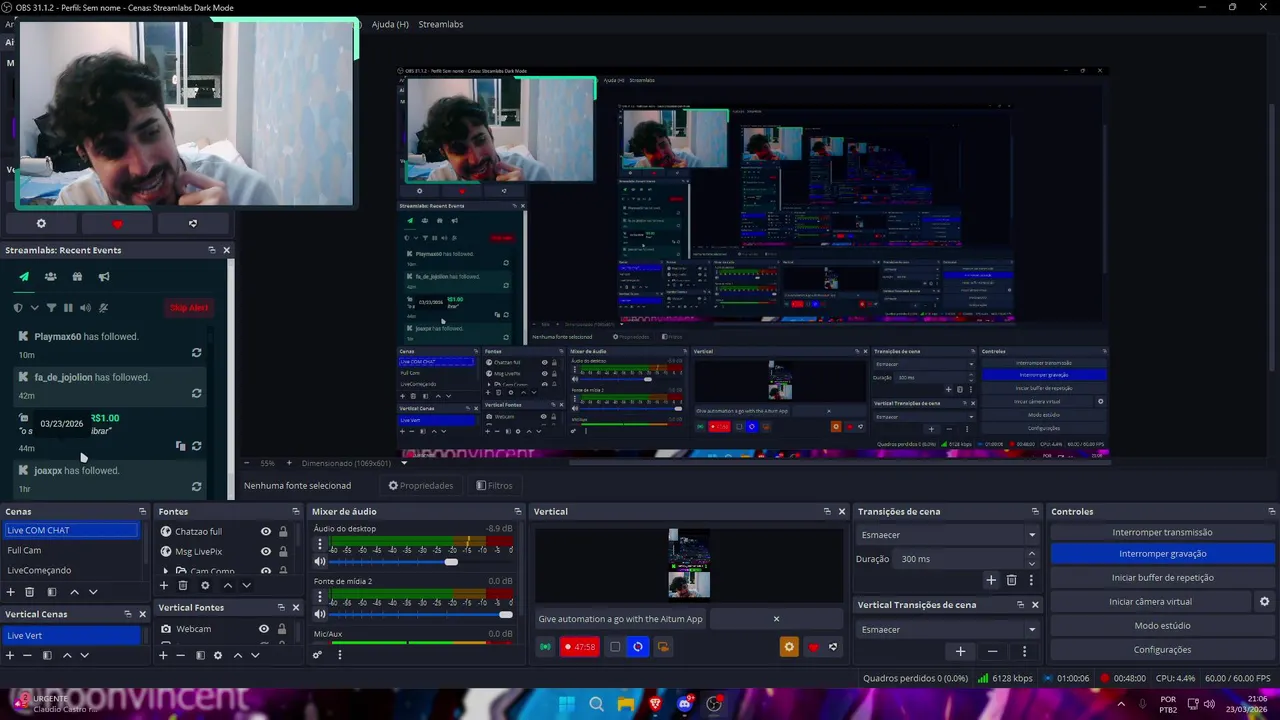Click the red Skip Alert button
Image resolution: width=1280 pixels, height=720 pixels.
(189, 308)
